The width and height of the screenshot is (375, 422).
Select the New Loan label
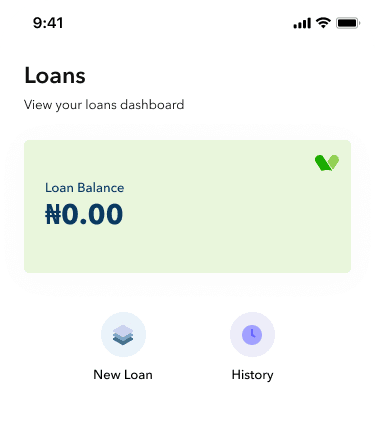pos(123,375)
